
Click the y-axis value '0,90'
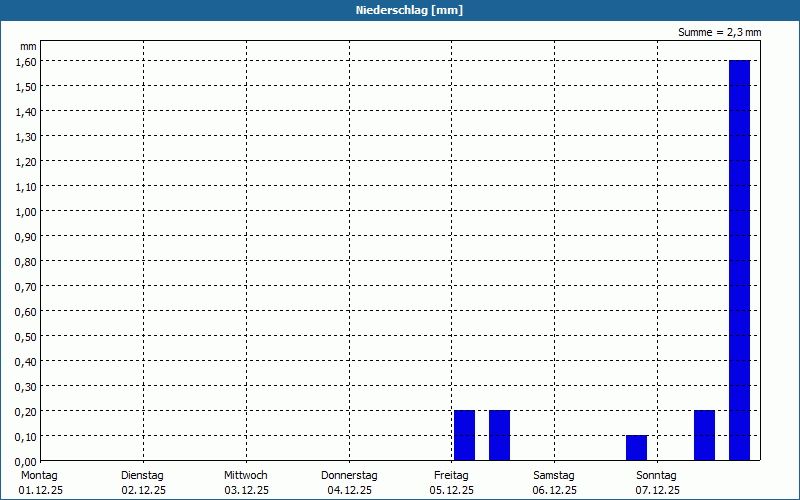pyautogui.click(x=26, y=237)
